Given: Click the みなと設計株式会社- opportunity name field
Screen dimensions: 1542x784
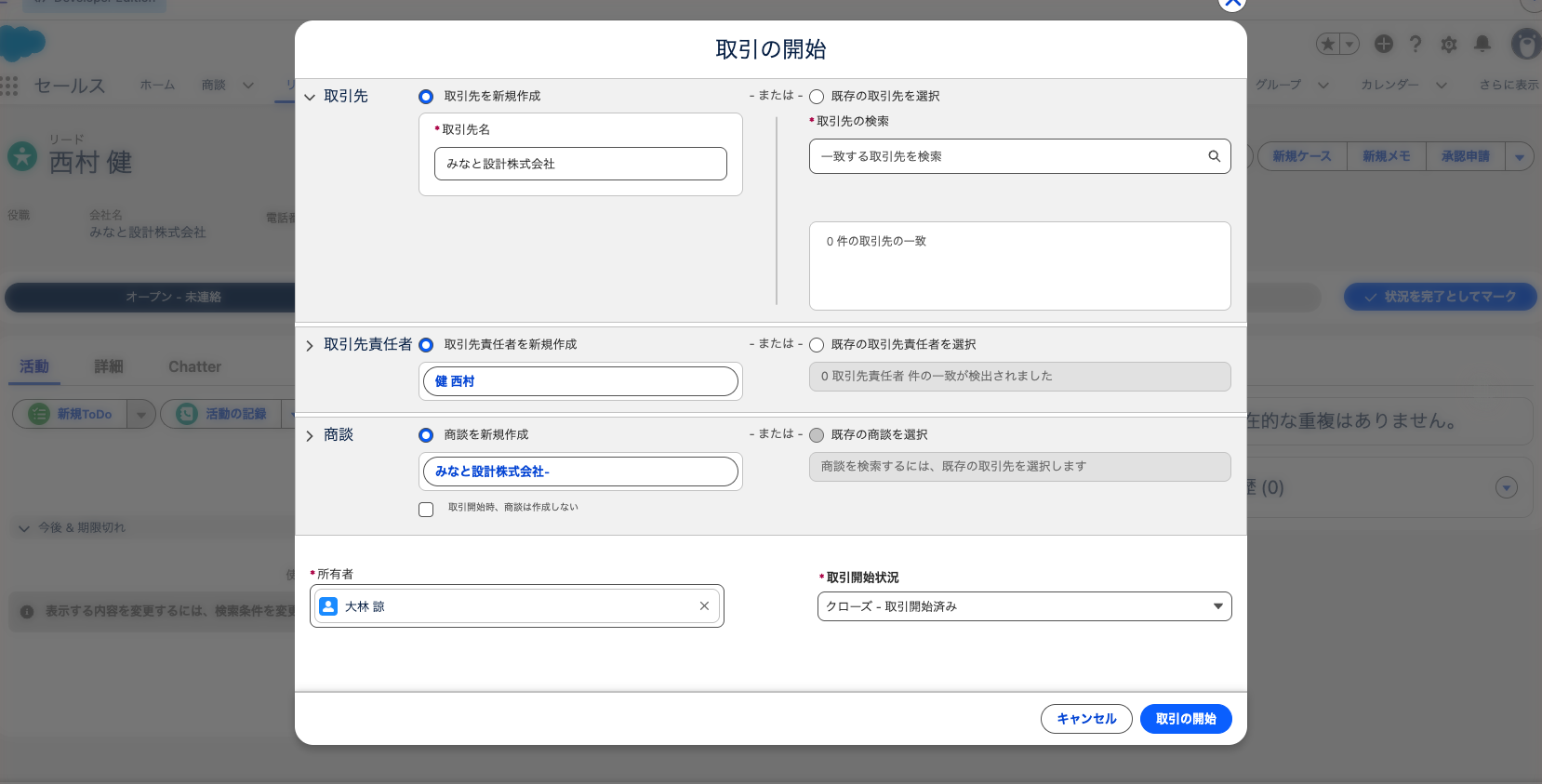Looking at the screenshot, I should [x=580, y=472].
